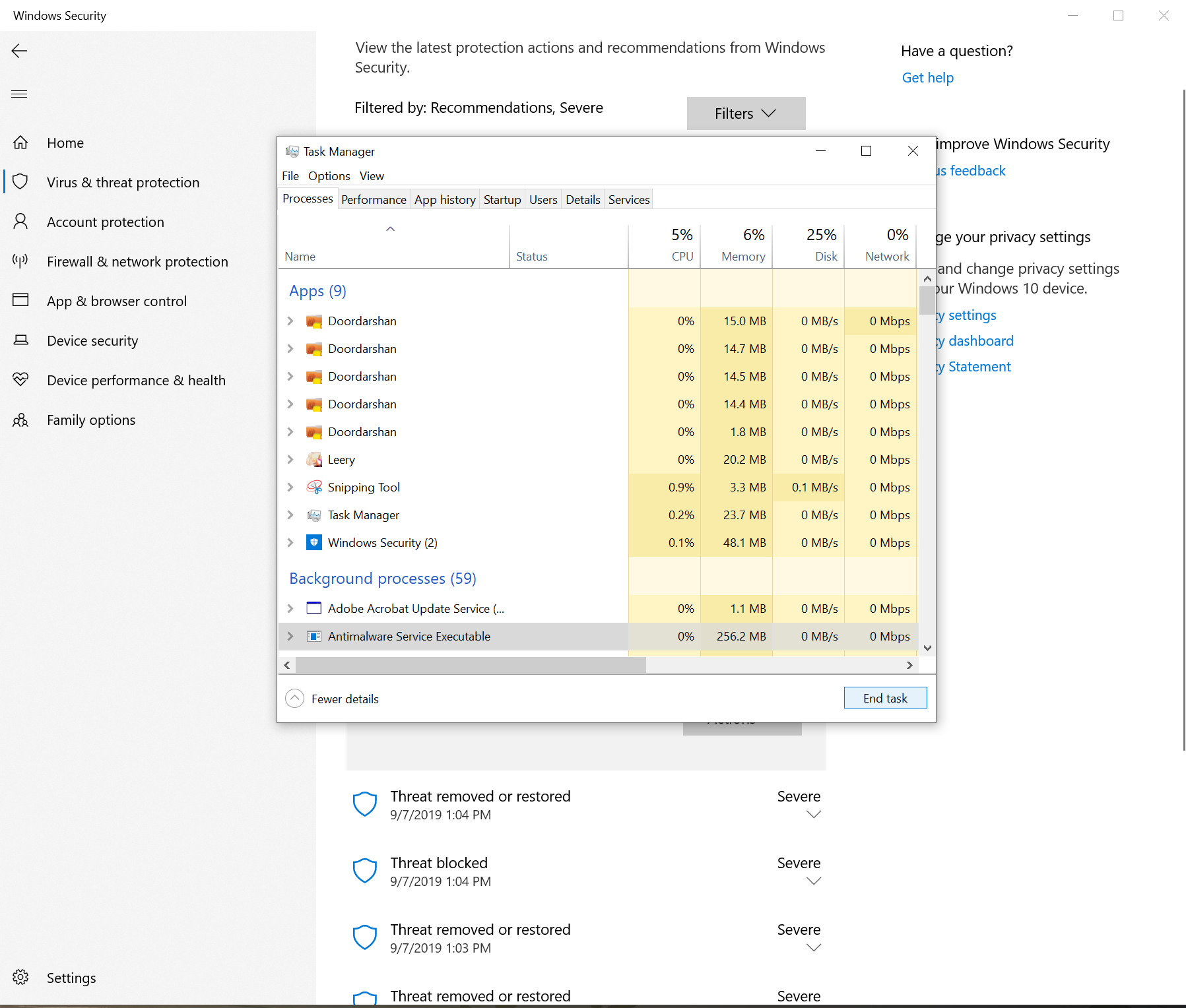Screen dimensions: 1186x1008
Task: Click the Doordarshan icon using 1.8 MB memory
Action: (314, 431)
